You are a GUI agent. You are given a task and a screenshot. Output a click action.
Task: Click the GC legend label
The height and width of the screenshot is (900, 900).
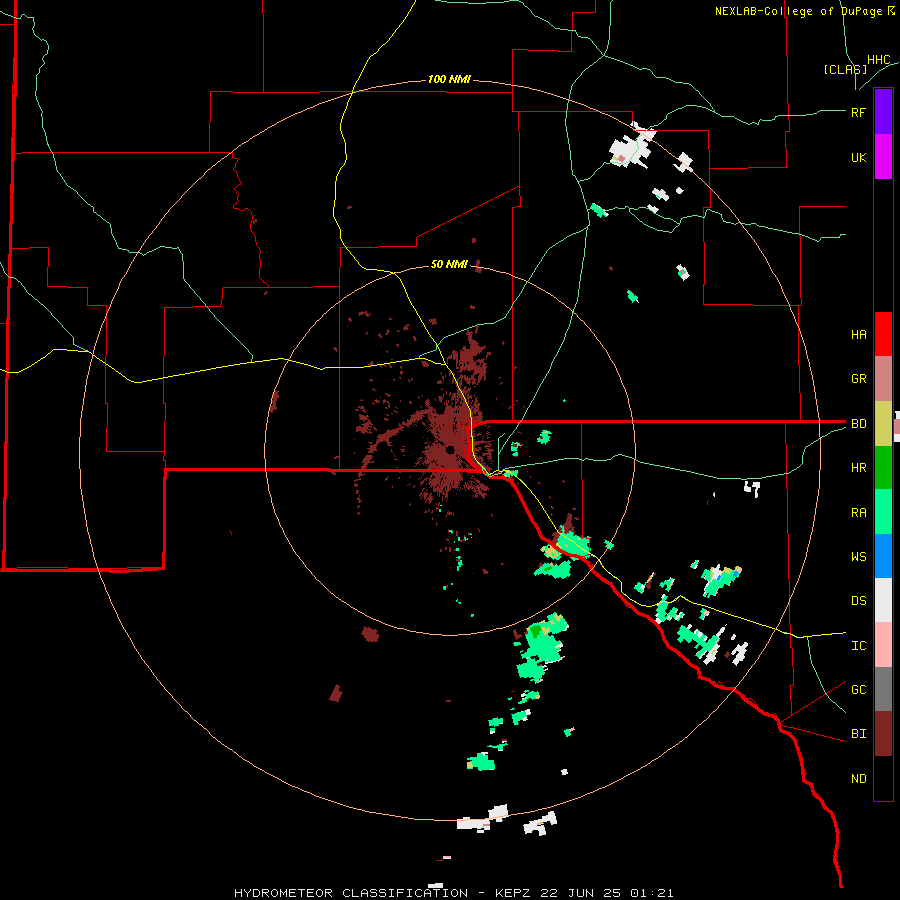tap(858, 690)
